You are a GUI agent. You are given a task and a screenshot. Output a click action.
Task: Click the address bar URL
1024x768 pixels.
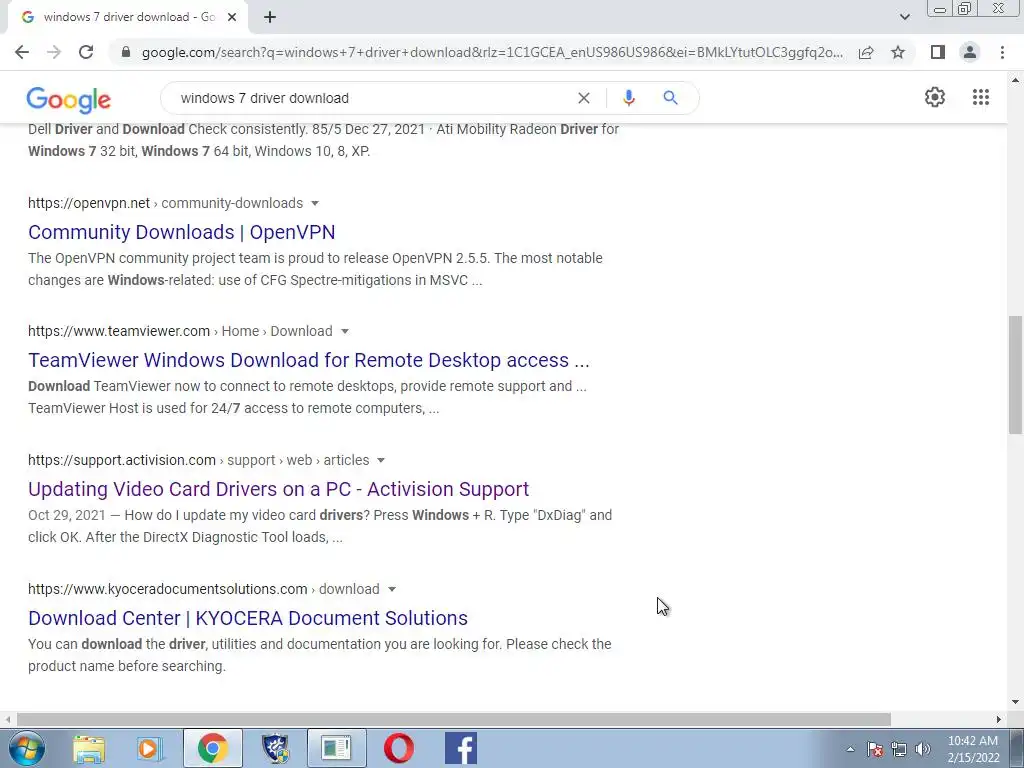tap(492, 52)
